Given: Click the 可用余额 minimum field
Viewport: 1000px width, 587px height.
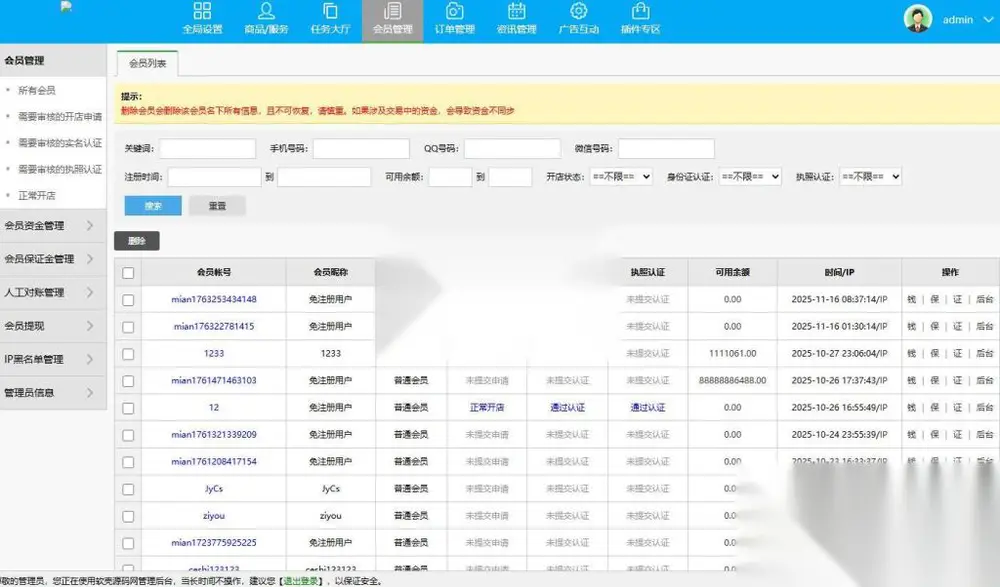Looking at the screenshot, I should tap(450, 177).
